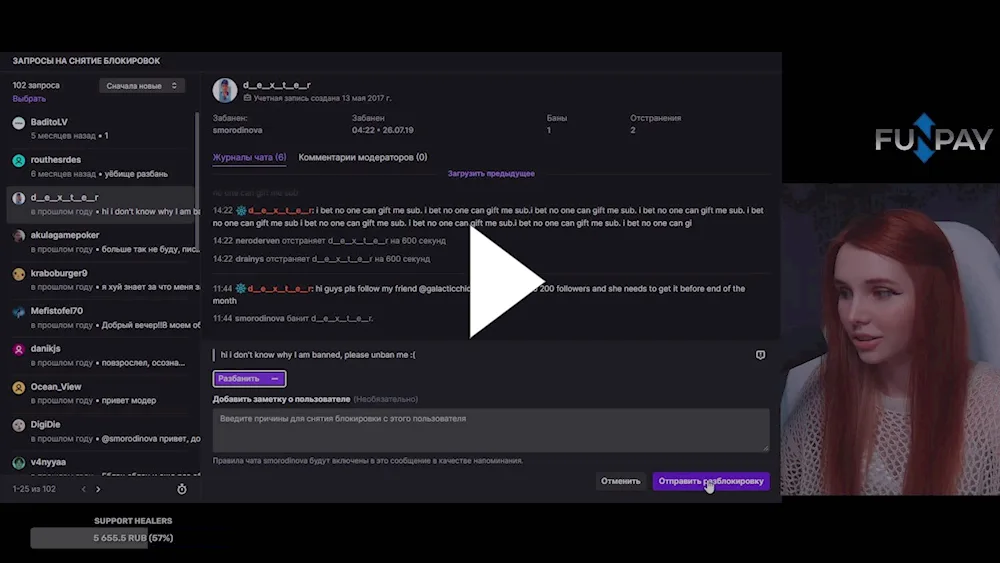Switch to 'Журналы чата (6)' tab
The image size is (1000, 563).
(x=249, y=157)
